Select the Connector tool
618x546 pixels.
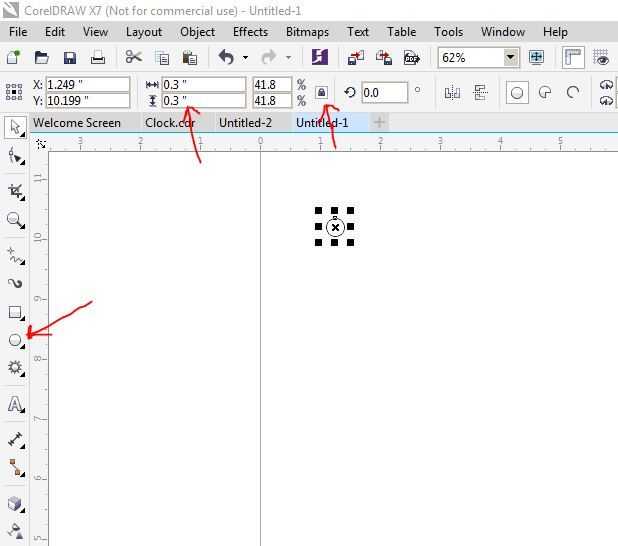[15, 468]
